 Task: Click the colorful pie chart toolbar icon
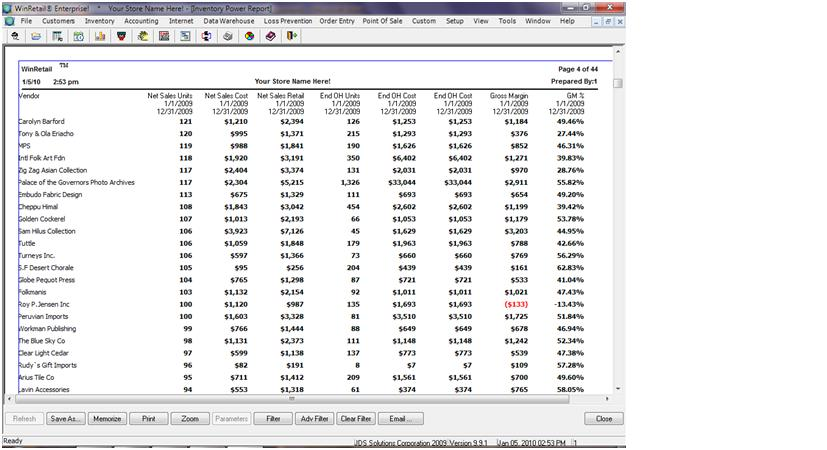coord(249,36)
